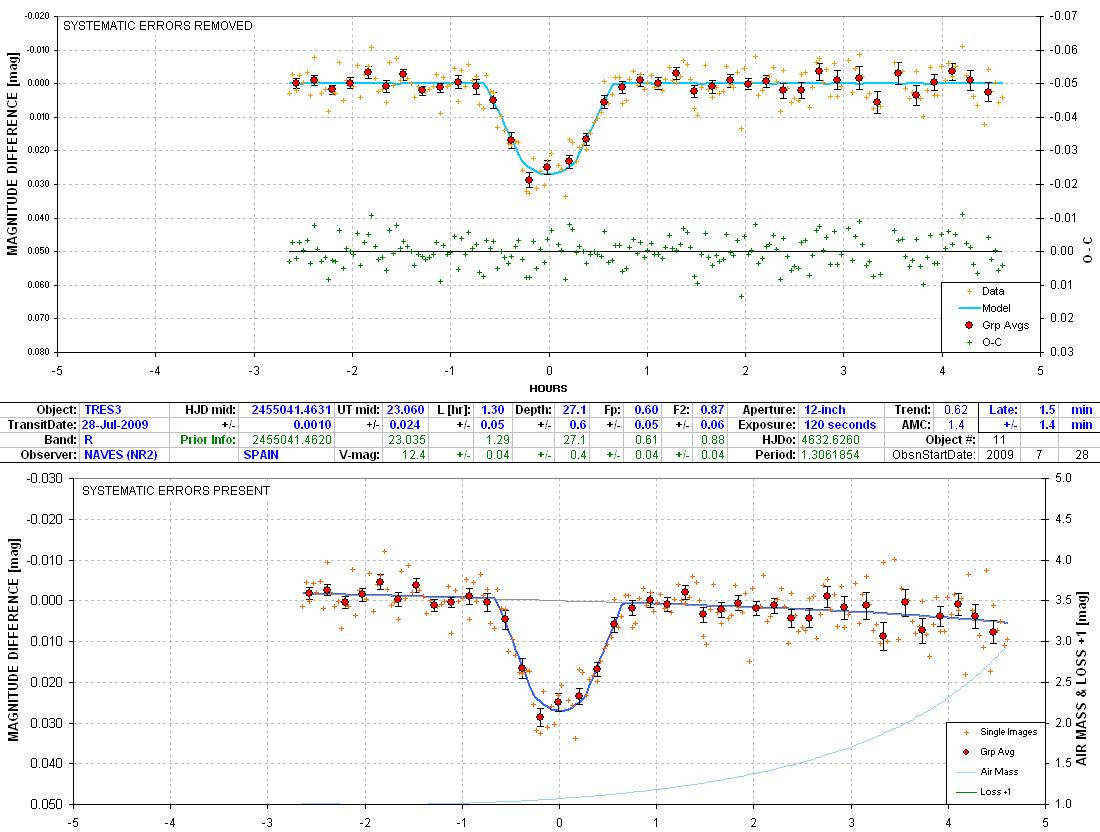This screenshot has width=1100, height=832.
Task: Click the 'Depth:' label cell
Action: pos(532,410)
